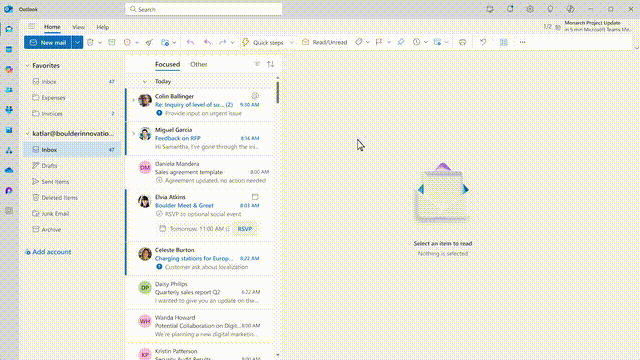Switch to the Other inbox tab
This screenshot has height=360, width=640.
[198, 64]
